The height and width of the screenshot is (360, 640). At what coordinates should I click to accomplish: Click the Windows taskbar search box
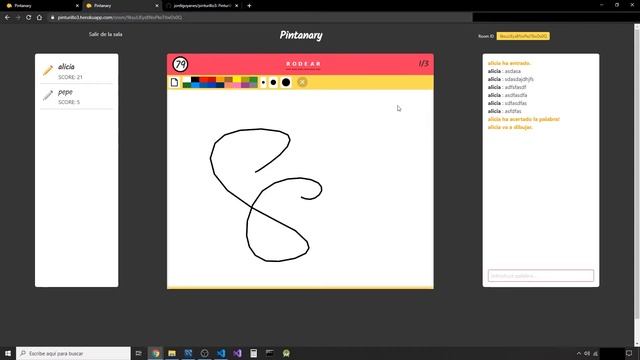[73, 353]
